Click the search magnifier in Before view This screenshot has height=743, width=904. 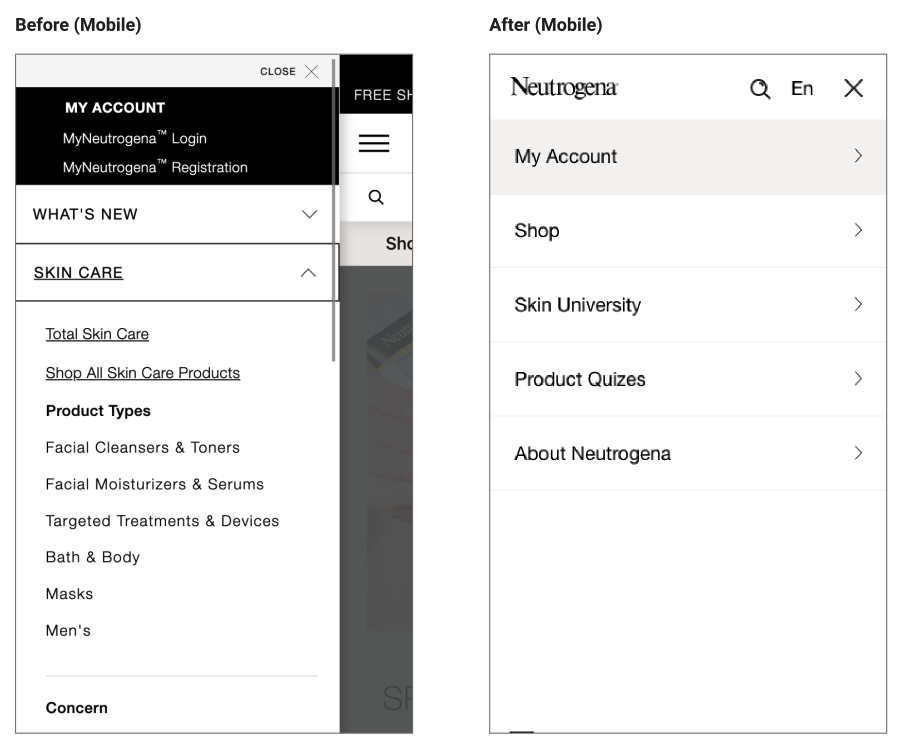376,197
